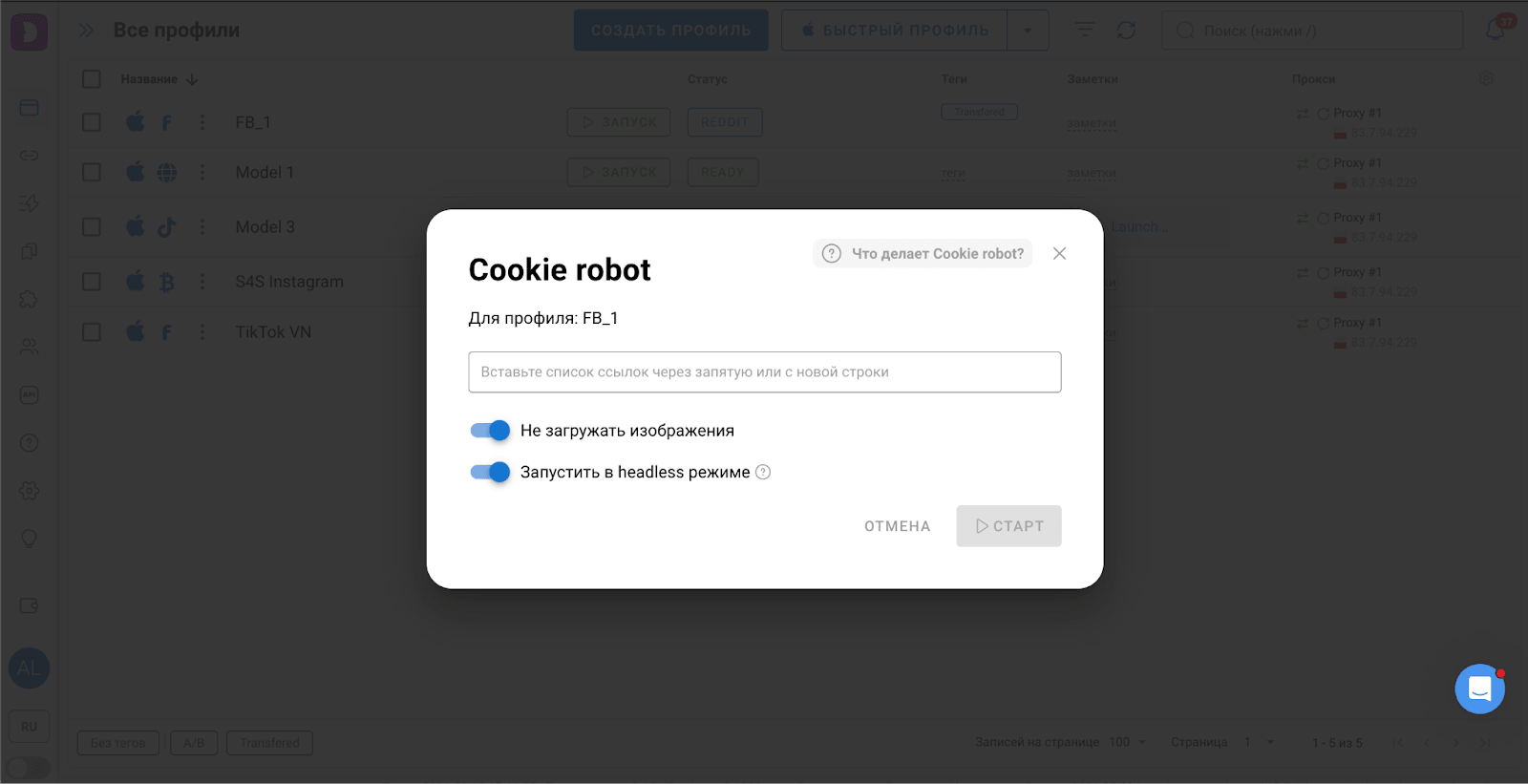Expand the sidebar with double chevron
This screenshot has height=784, width=1528.
pyautogui.click(x=86, y=31)
